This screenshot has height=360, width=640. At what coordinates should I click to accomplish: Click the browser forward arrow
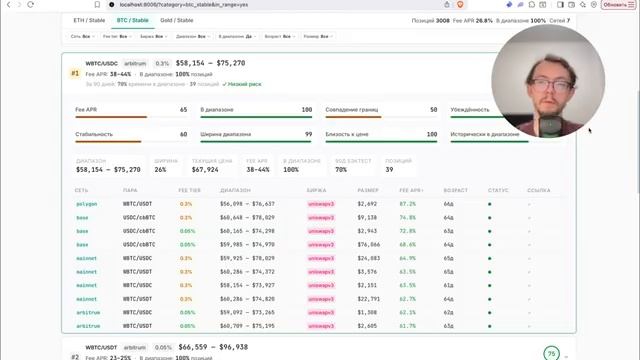(x=19, y=5)
